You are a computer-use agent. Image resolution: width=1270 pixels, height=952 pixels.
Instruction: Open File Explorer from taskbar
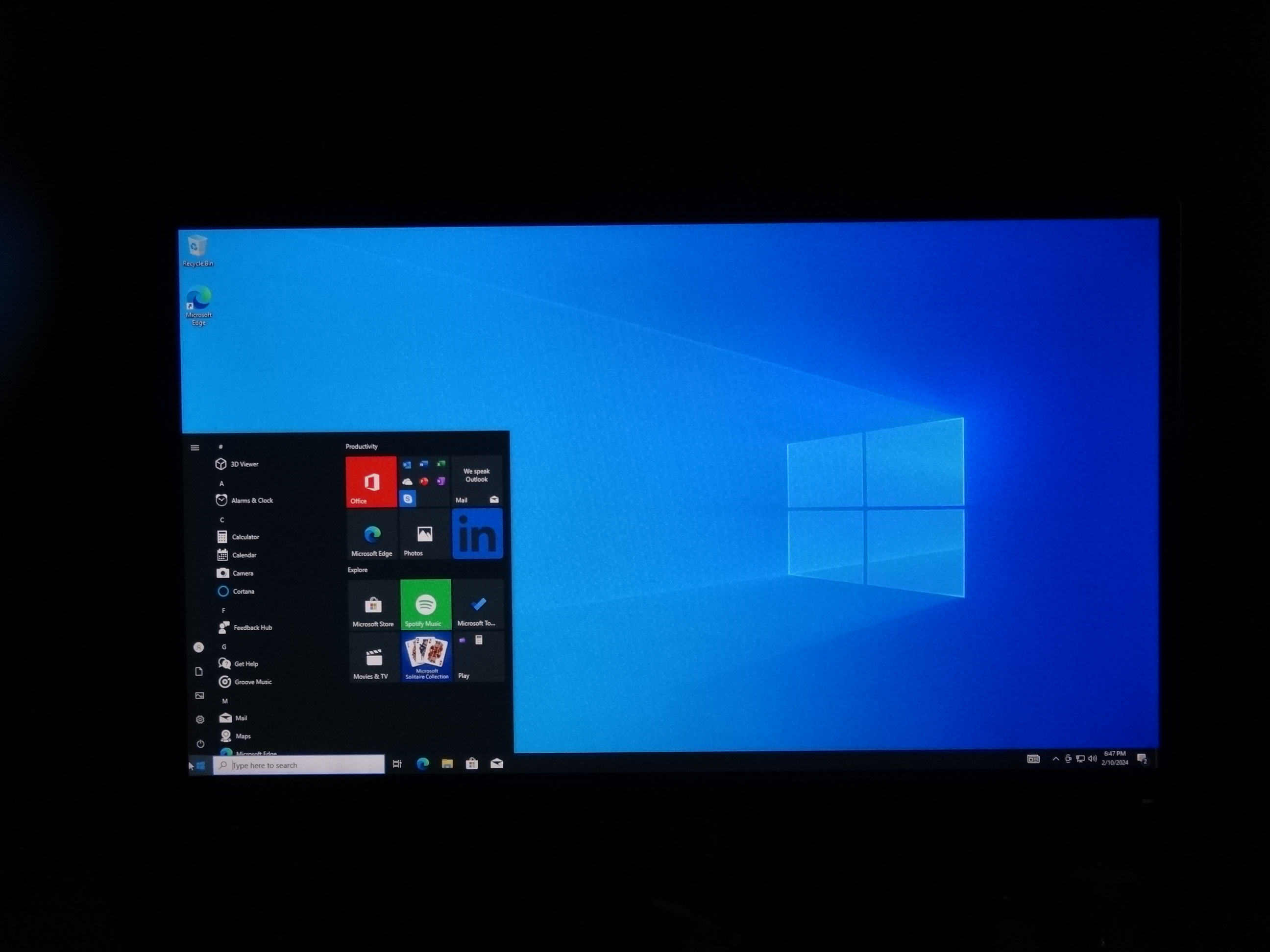447,764
